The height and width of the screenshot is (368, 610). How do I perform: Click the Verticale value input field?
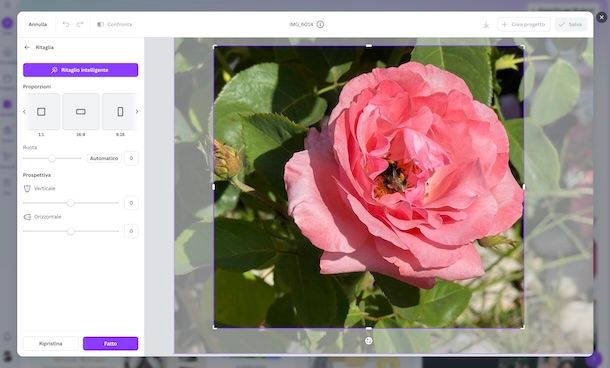tap(131, 203)
